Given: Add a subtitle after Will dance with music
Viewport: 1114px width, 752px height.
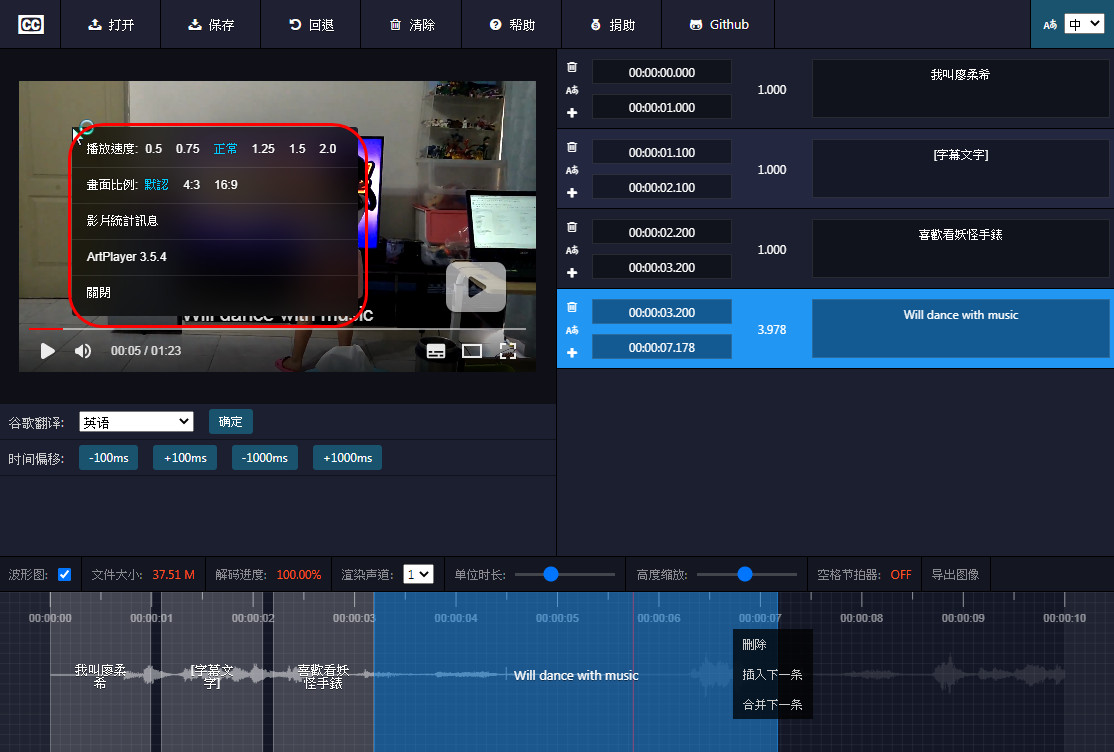Looking at the screenshot, I should (x=572, y=353).
